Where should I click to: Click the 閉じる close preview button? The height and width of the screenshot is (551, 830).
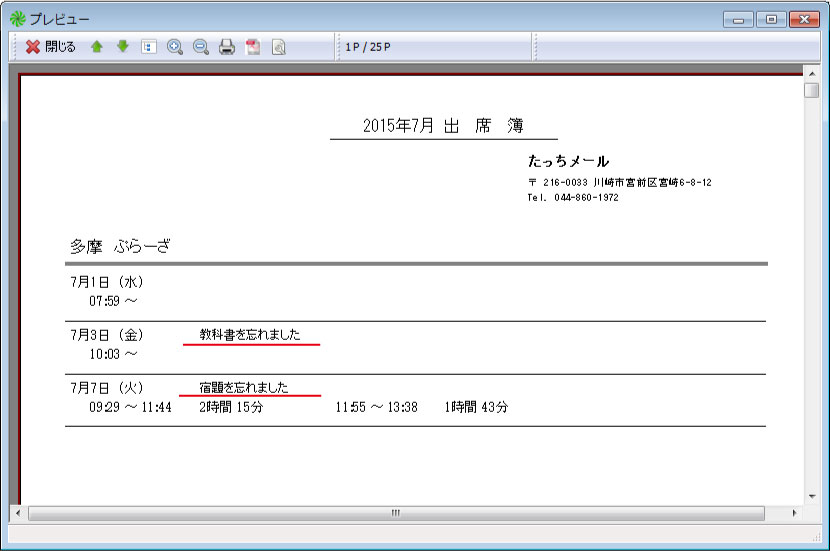50,47
